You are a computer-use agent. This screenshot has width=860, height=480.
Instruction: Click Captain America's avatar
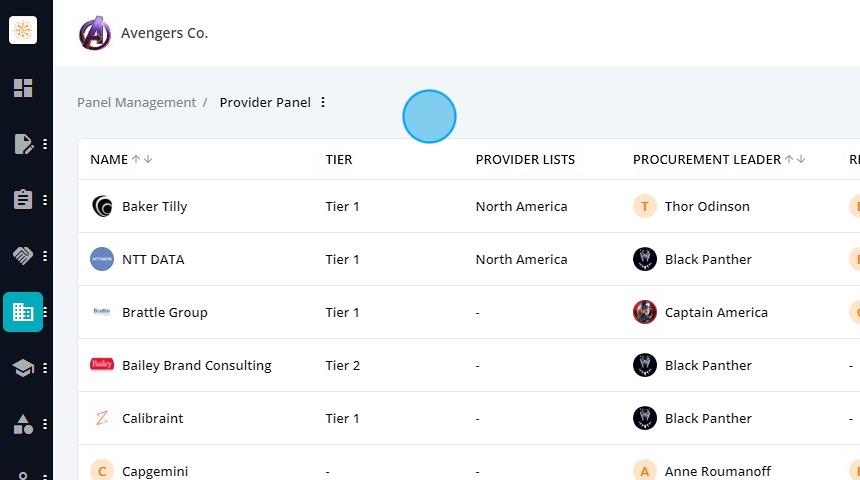(645, 312)
